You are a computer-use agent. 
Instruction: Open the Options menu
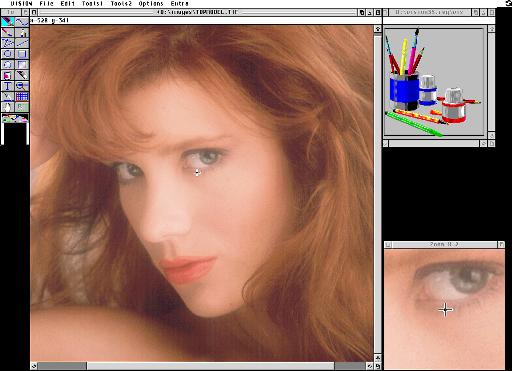tap(151, 4)
